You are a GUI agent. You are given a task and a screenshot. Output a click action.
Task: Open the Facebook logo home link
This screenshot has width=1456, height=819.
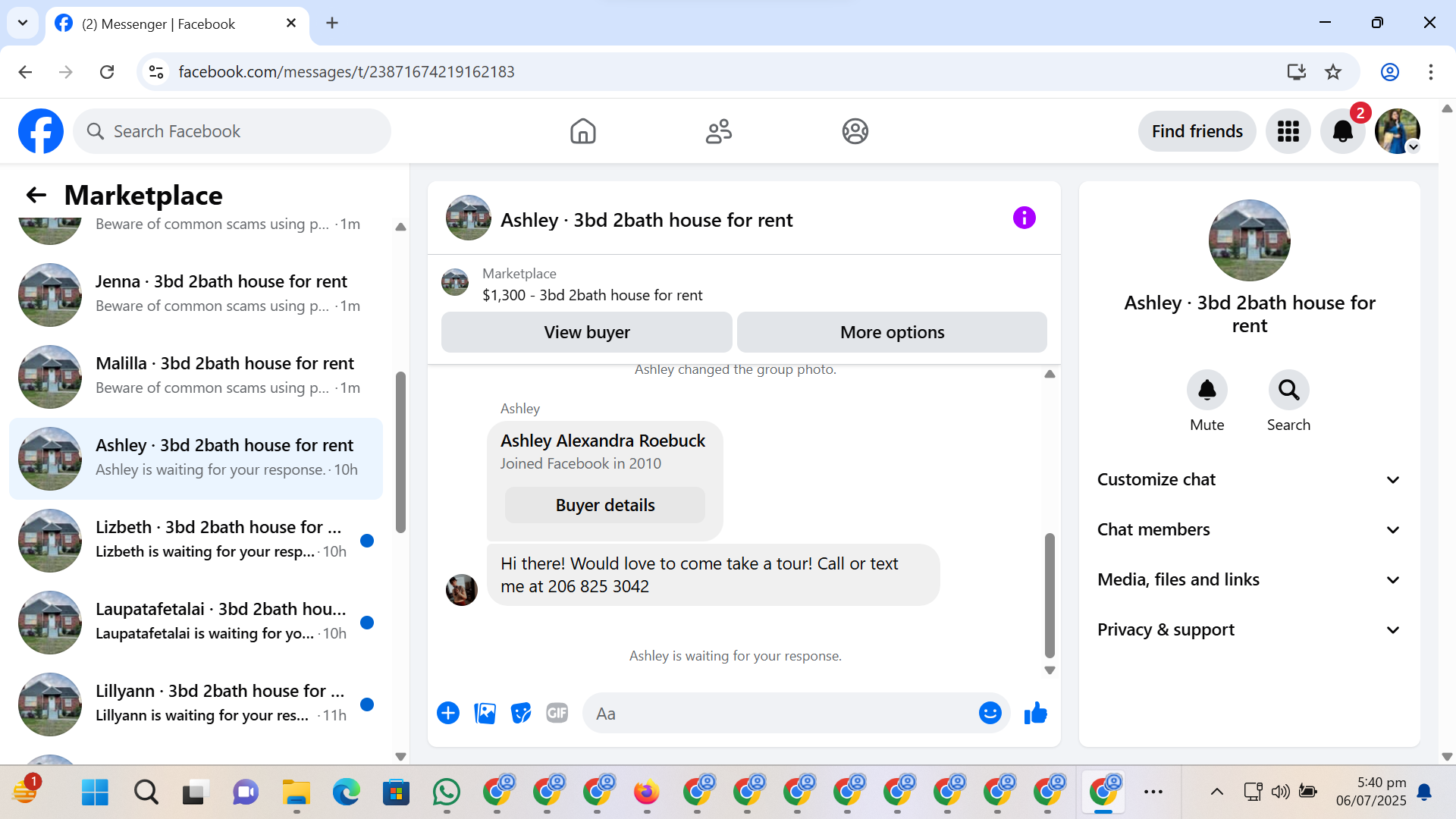pyautogui.click(x=41, y=131)
